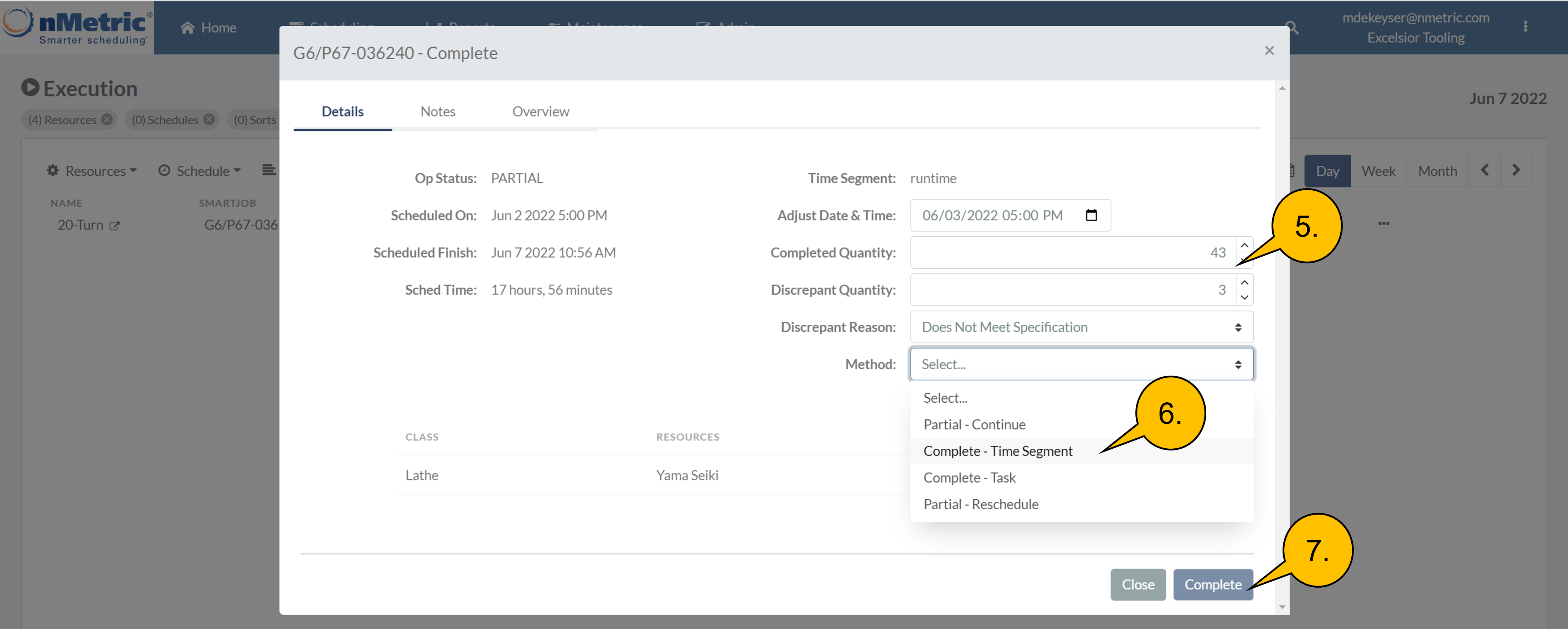Increase Discrepant Quantity with up arrow
The height and width of the screenshot is (629, 1568).
(1244, 283)
